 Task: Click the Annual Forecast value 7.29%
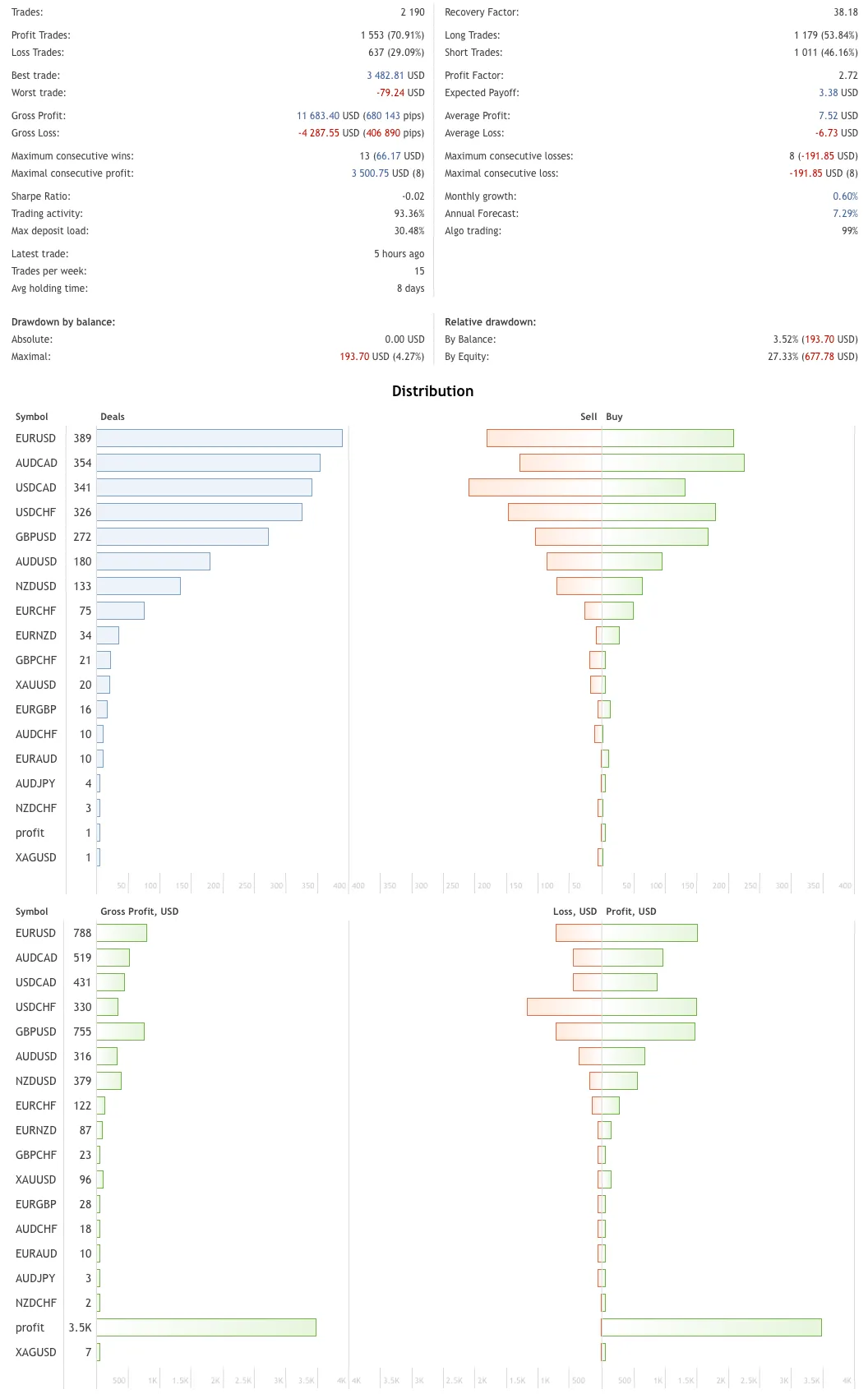point(845,214)
